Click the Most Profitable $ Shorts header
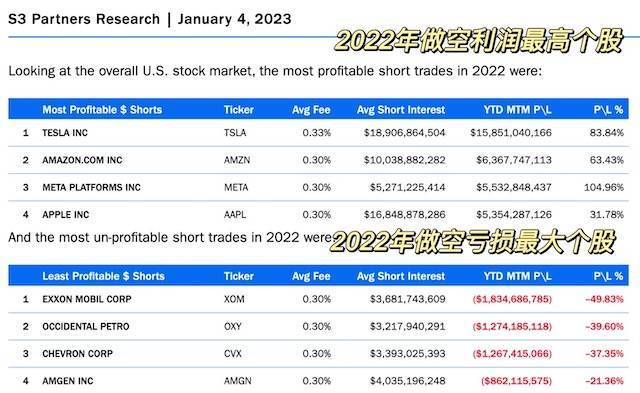The image size is (640, 393). pos(102,110)
